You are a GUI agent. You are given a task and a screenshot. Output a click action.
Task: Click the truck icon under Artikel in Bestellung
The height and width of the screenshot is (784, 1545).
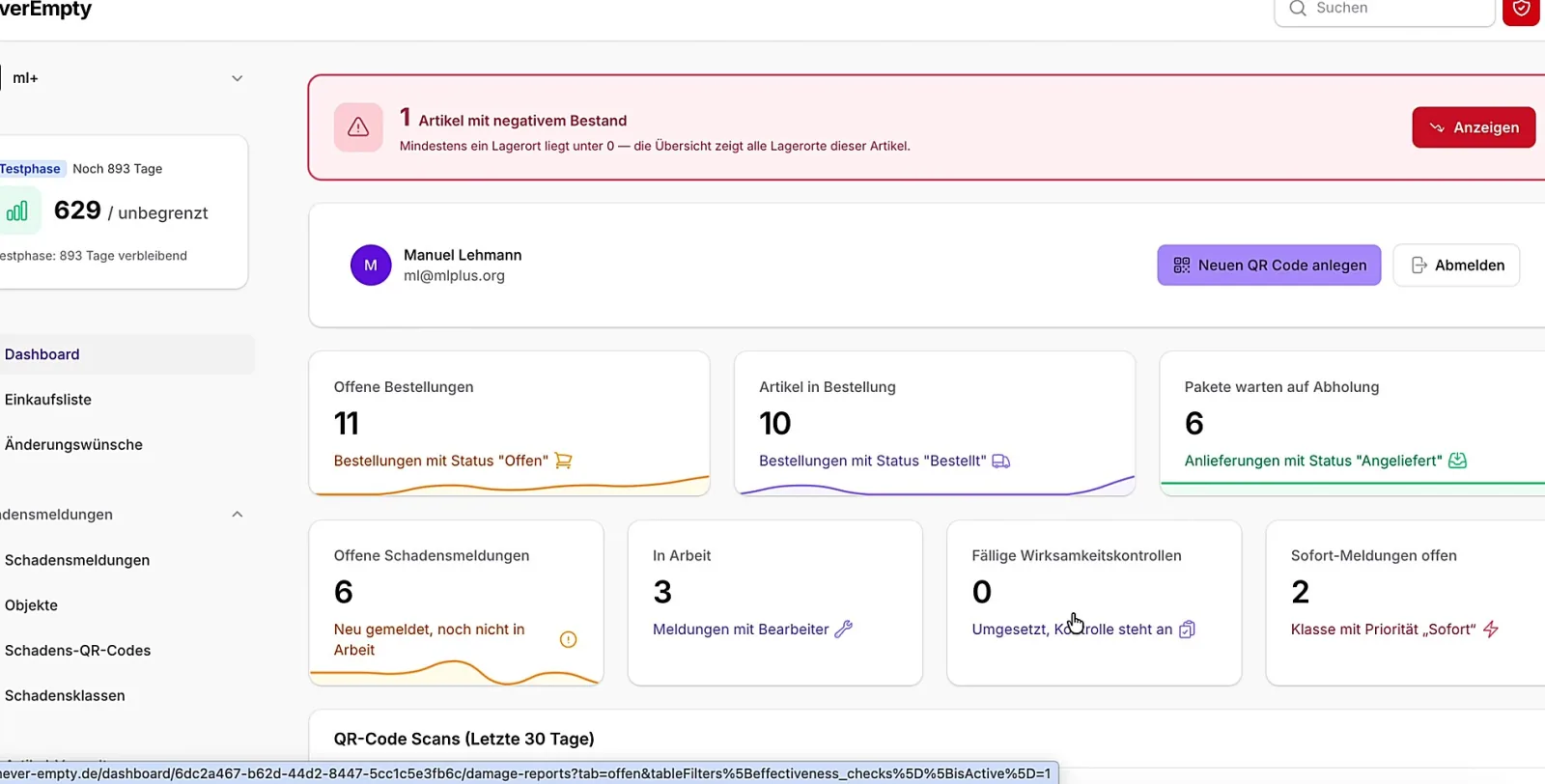tap(1001, 462)
